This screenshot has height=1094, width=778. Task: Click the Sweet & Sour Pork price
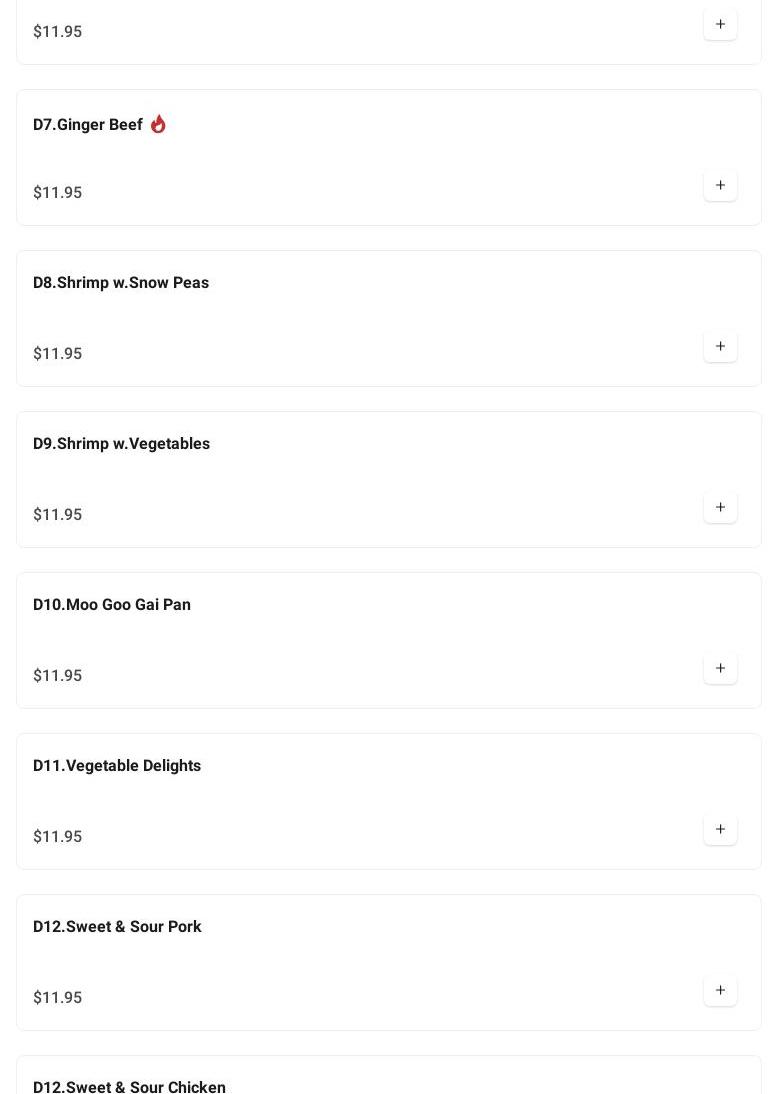click(x=58, y=998)
